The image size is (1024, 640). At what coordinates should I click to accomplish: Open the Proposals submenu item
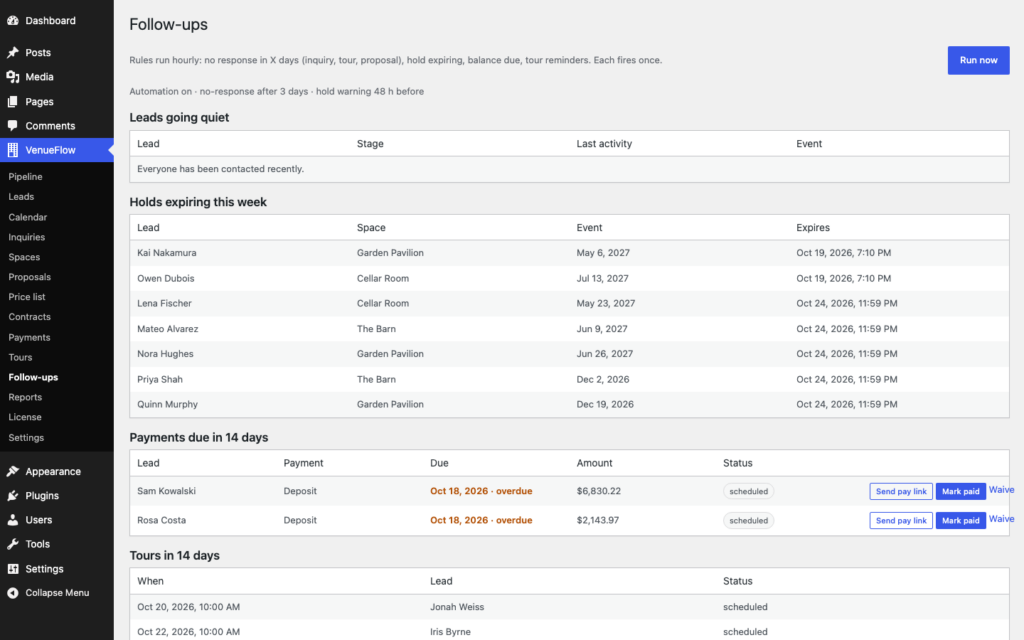tap(29, 277)
